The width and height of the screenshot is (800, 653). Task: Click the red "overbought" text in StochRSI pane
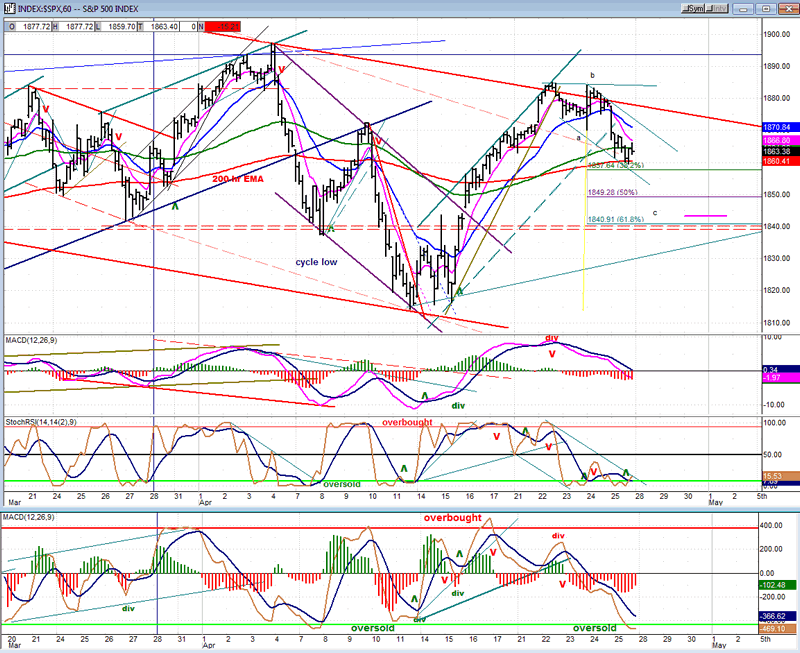point(410,422)
